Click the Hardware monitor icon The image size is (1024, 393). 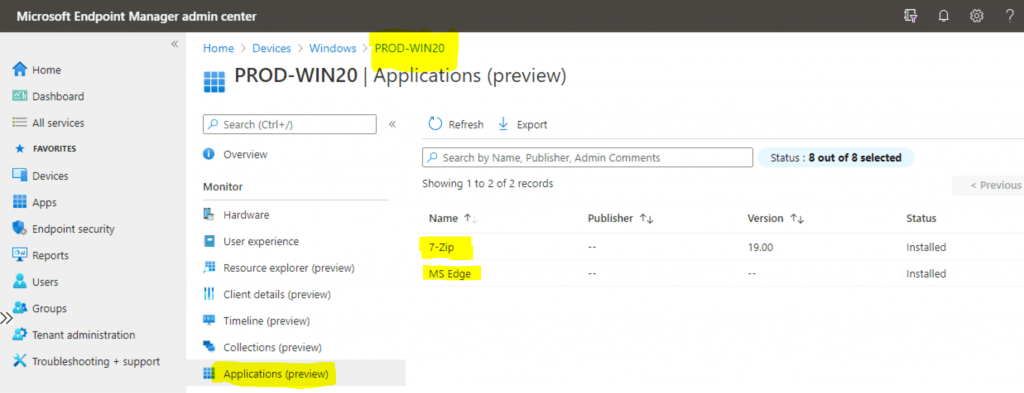tap(209, 214)
